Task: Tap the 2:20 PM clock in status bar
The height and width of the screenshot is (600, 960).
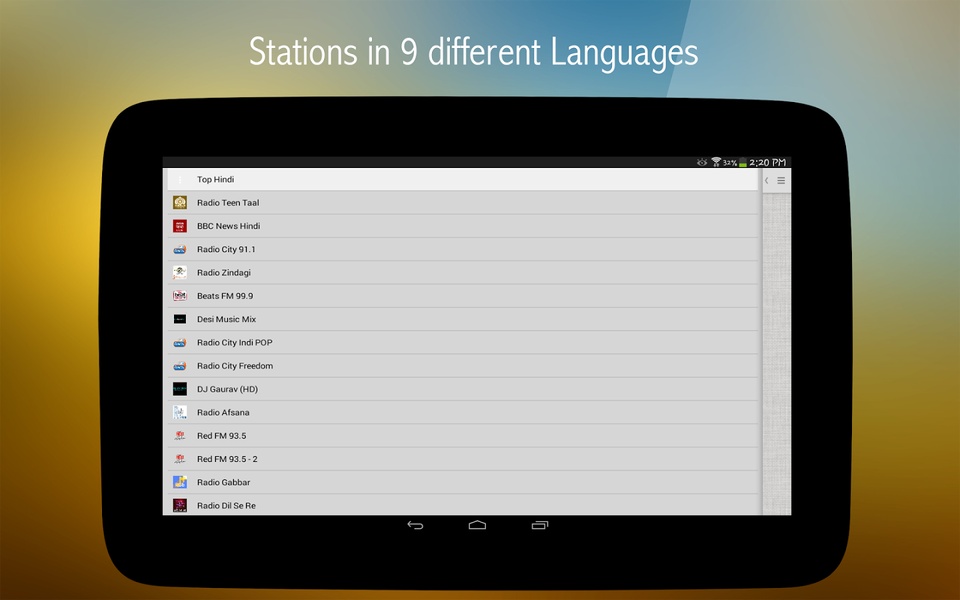Action: pyautogui.click(x=768, y=162)
